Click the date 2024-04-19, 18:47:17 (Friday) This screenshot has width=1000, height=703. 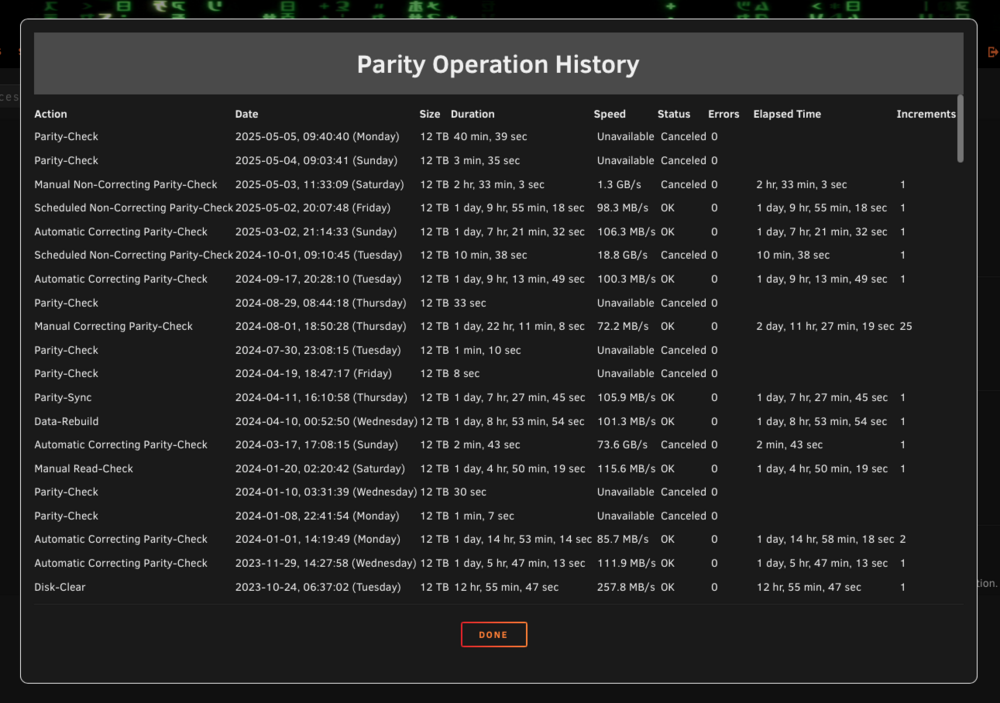coord(313,374)
